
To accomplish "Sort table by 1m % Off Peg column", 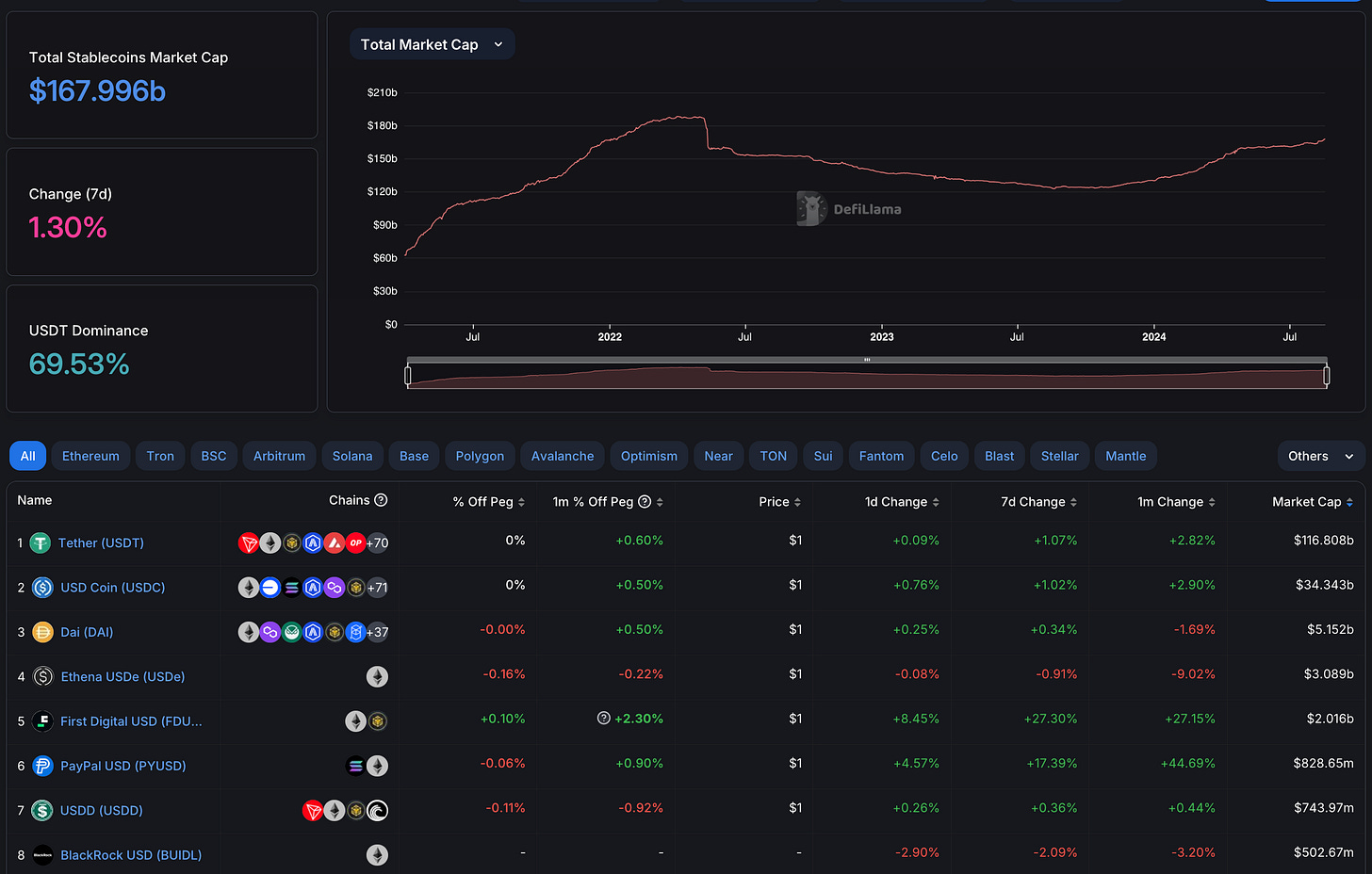I will tap(608, 502).
